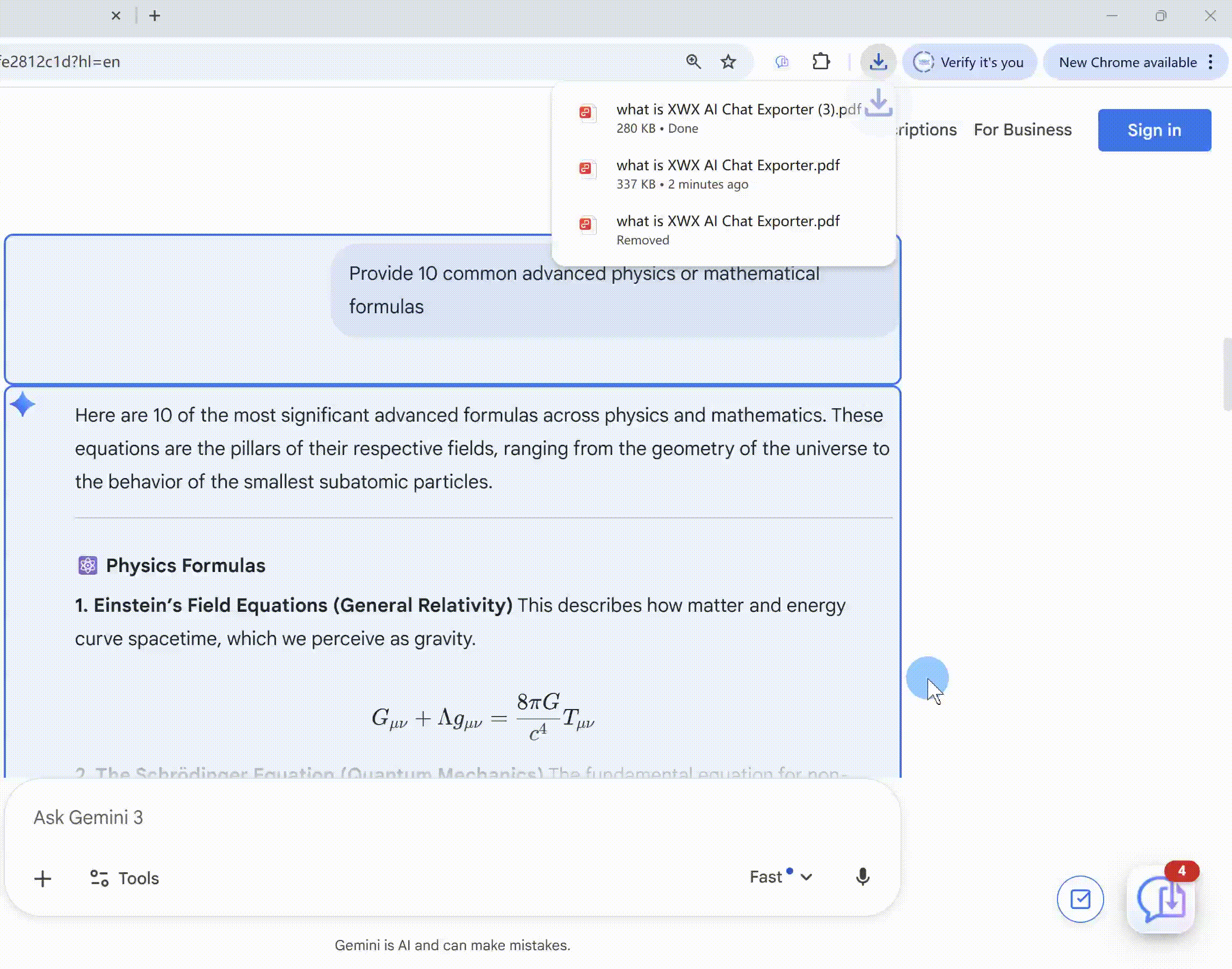This screenshot has height=969, width=1232.
Task: Open the Tools menu in prompt bar
Action: tap(125, 878)
